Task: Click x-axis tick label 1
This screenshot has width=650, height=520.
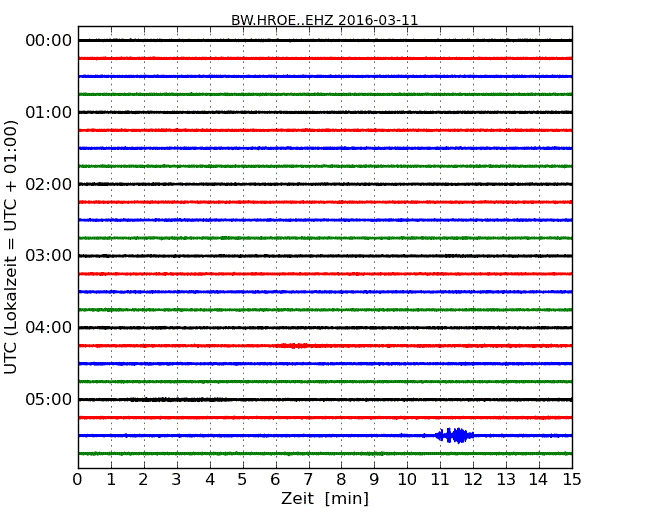Action: pos(111,479)
